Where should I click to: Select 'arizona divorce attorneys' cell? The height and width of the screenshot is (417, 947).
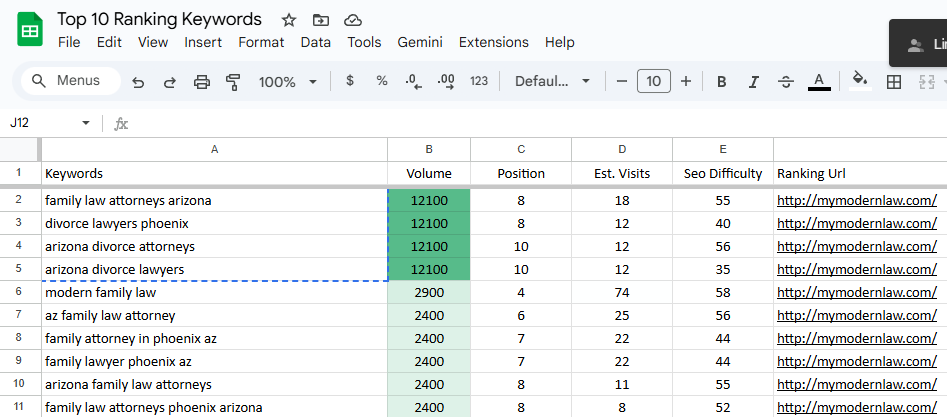(x=214, y=247)
